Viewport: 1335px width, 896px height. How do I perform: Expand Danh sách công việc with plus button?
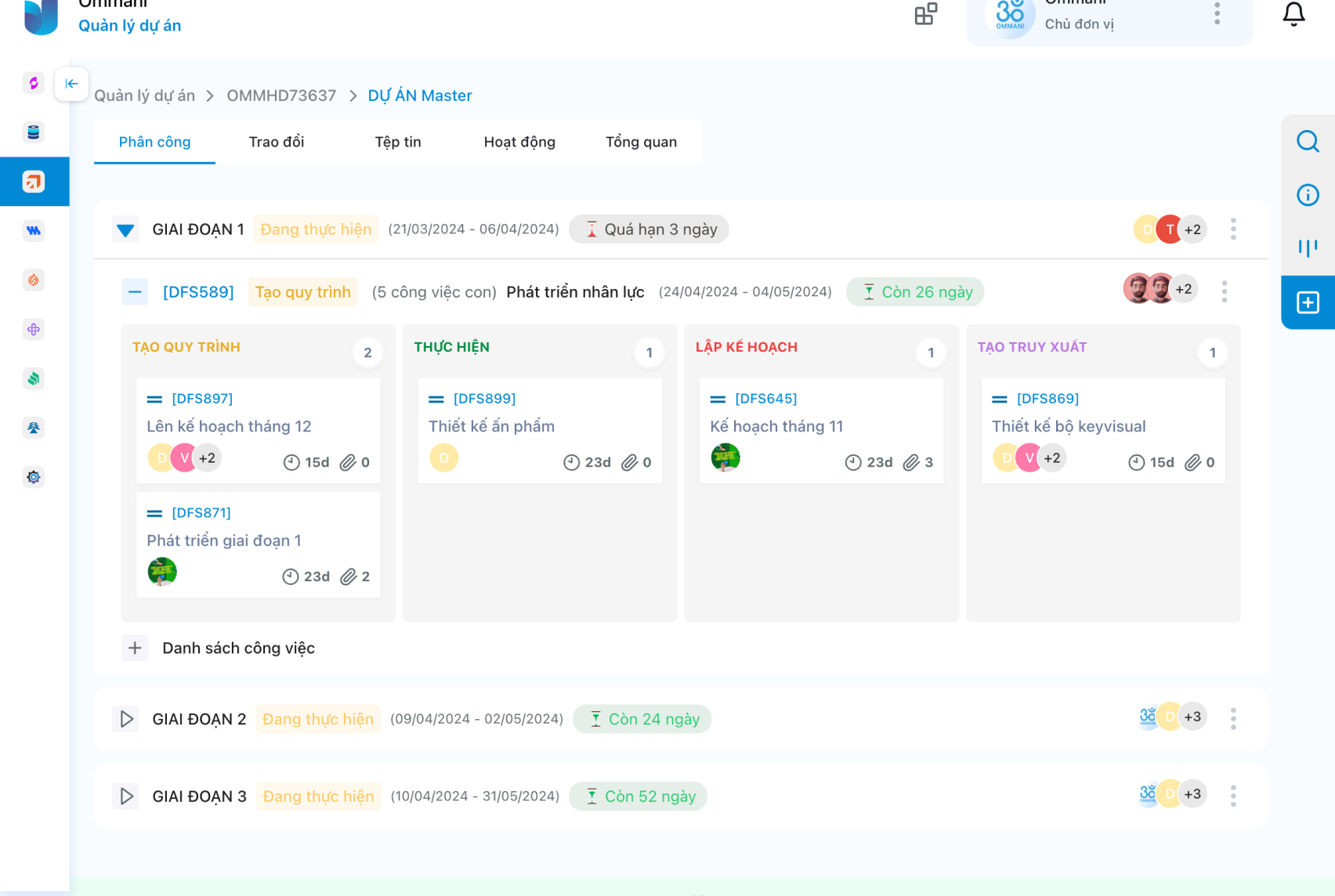(135, 648)
